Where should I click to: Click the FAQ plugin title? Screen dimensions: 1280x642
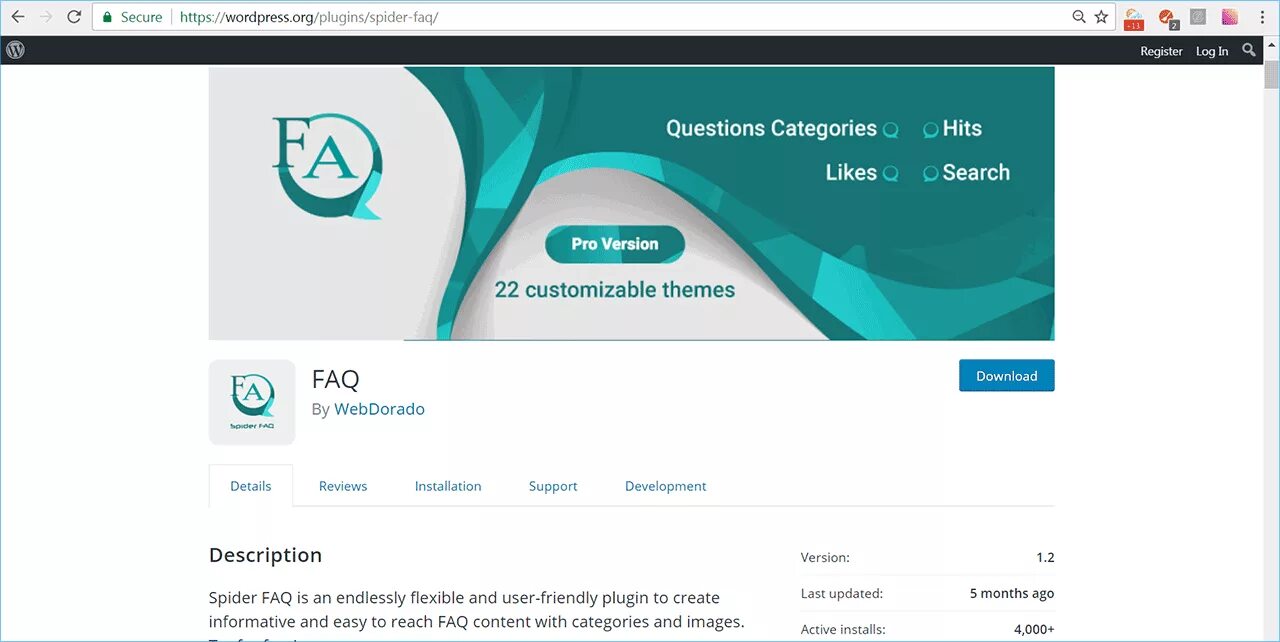[x=336, y=379]
